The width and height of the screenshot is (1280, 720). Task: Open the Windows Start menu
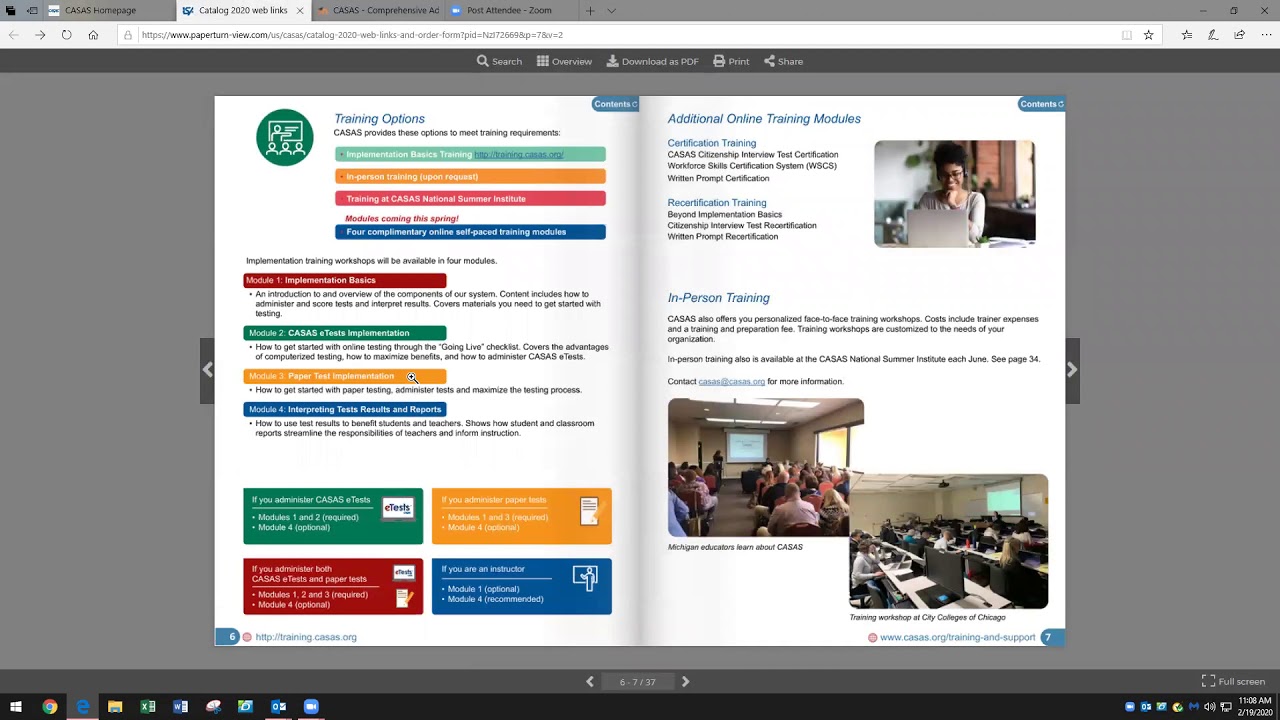point(15,707)
